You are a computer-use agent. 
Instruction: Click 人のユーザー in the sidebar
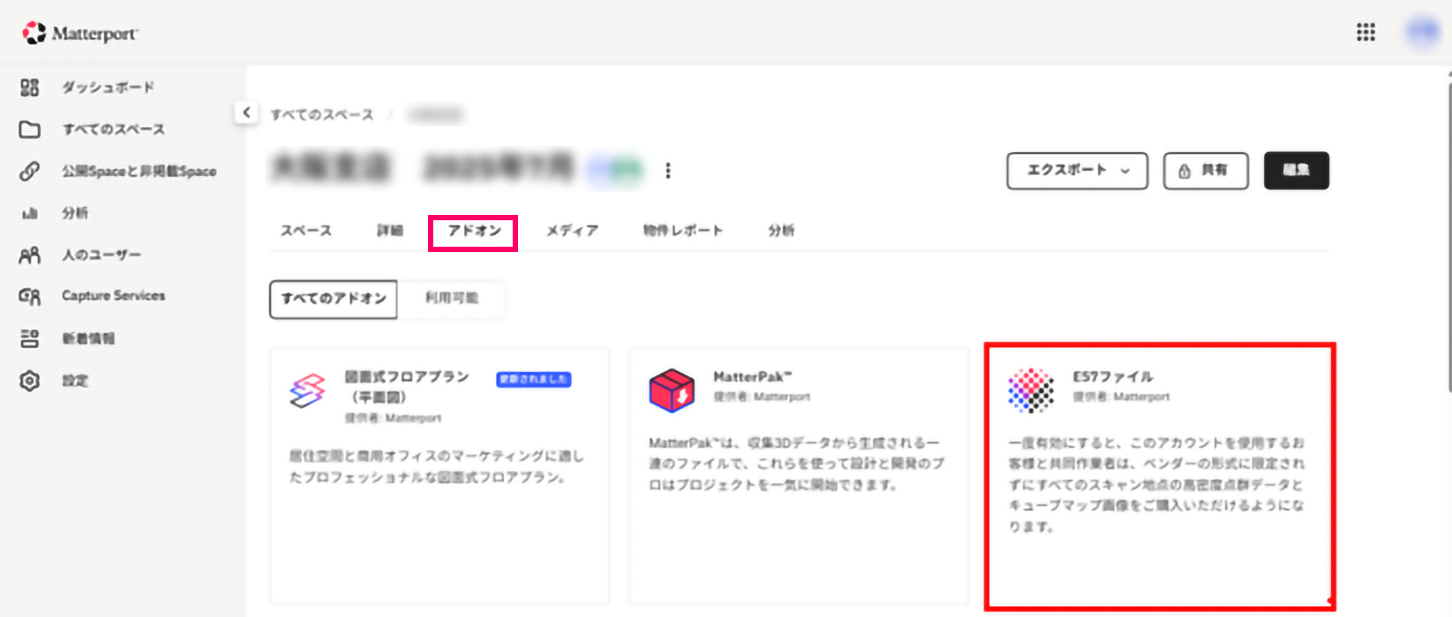(102, 255)
